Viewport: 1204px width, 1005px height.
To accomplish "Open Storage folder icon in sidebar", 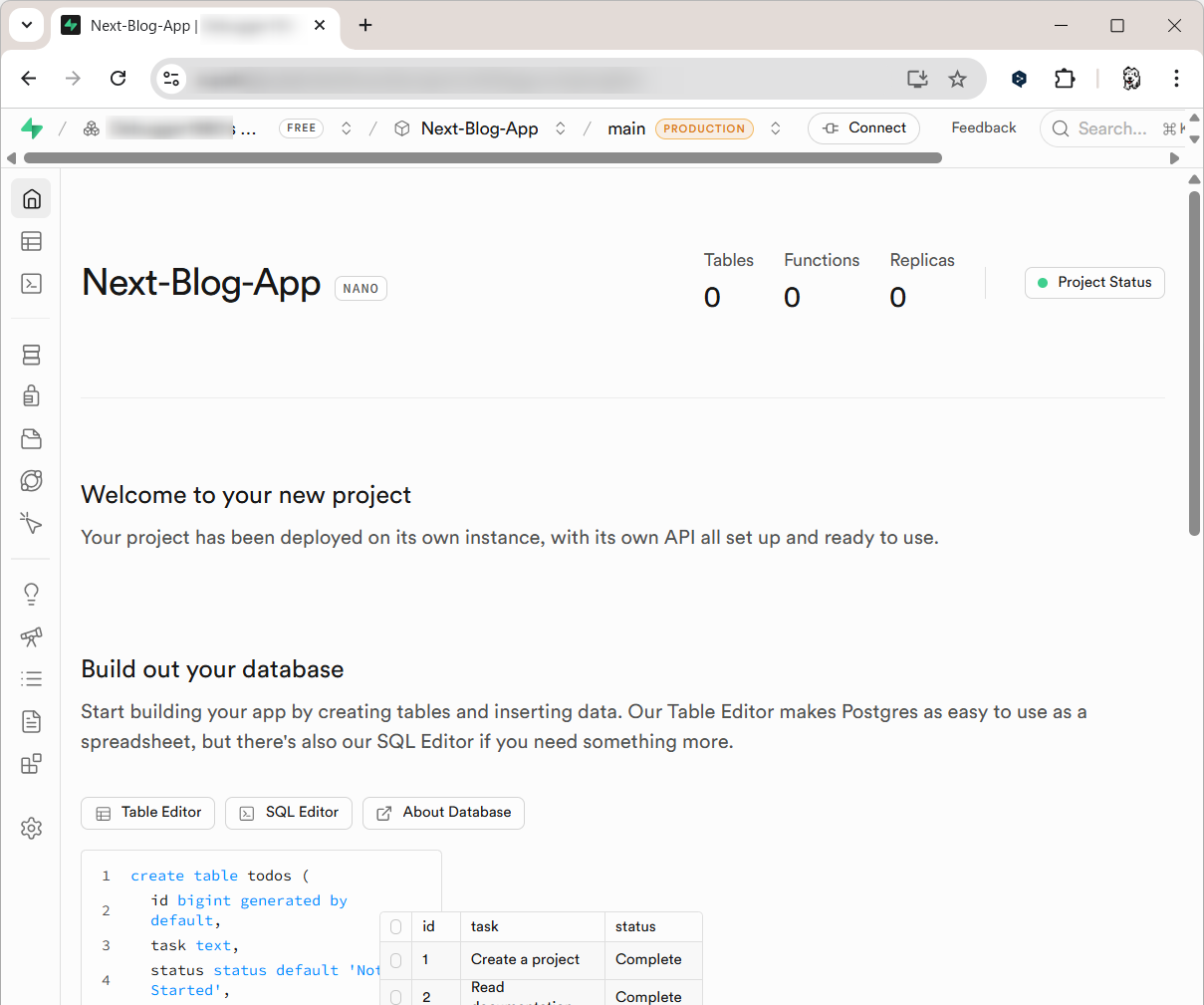I will coord(32,439).
